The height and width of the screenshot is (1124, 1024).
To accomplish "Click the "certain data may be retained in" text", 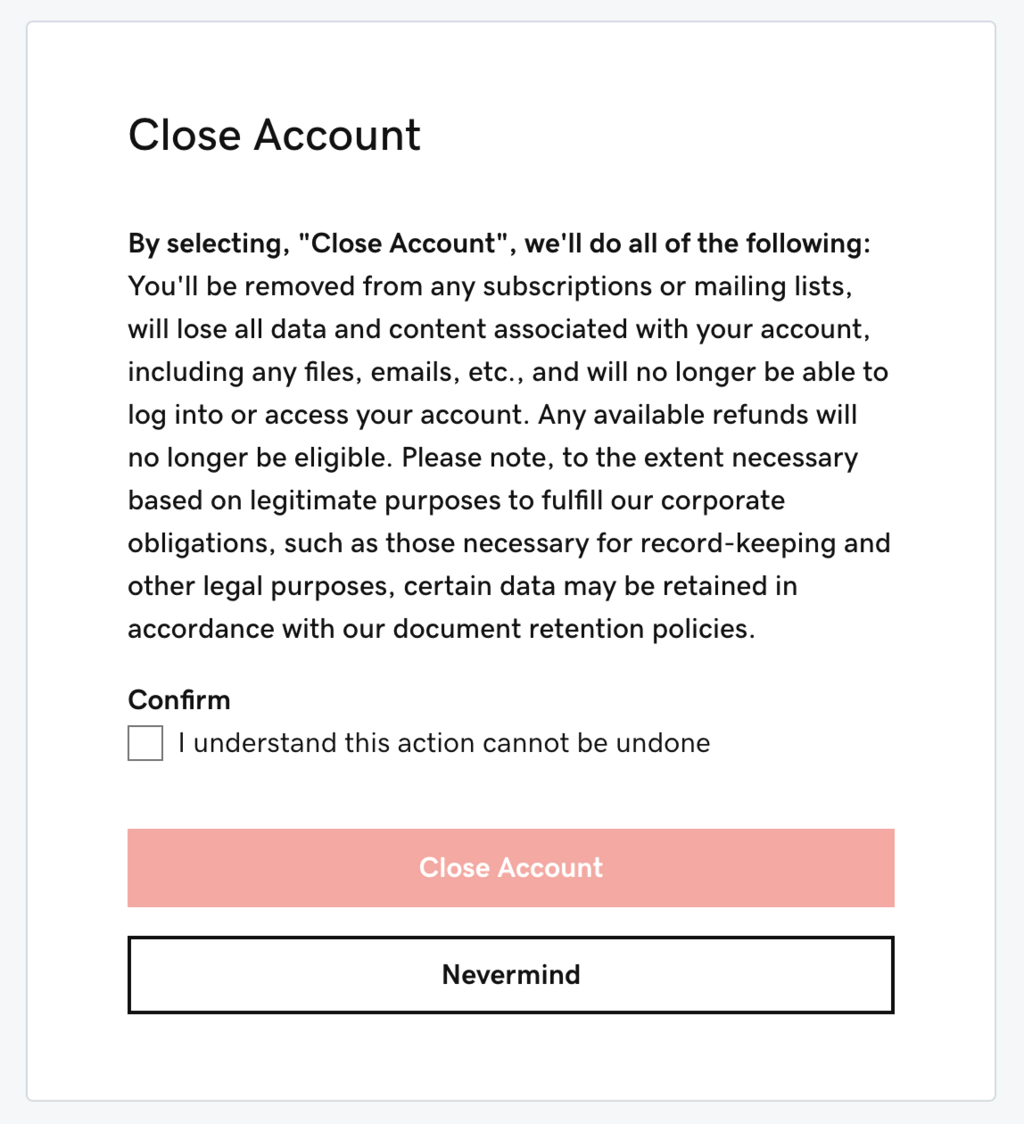I will click(600, 586).
